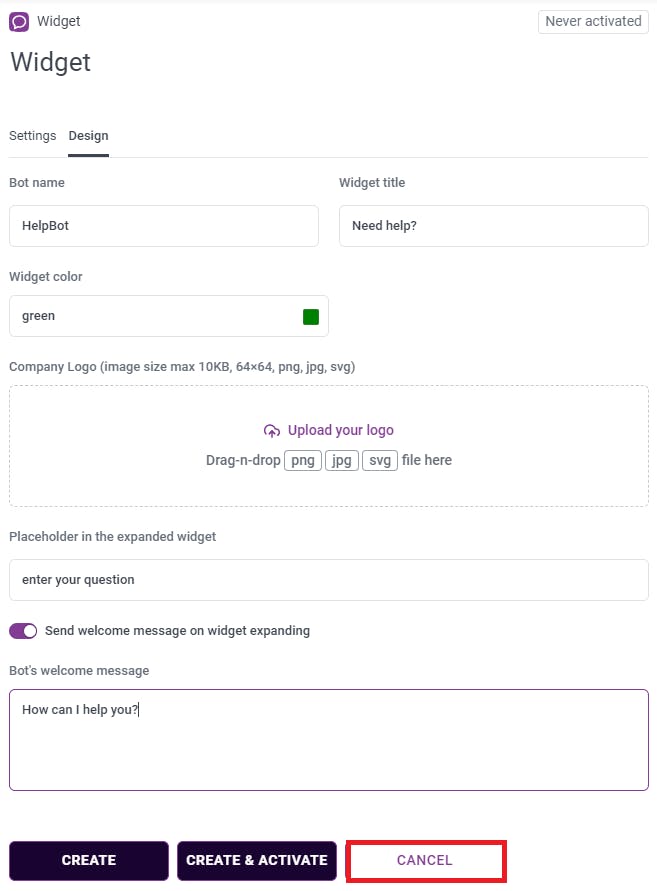Click the svg file type tag
This screenshot has height=891, width=657.
point(380,461)
